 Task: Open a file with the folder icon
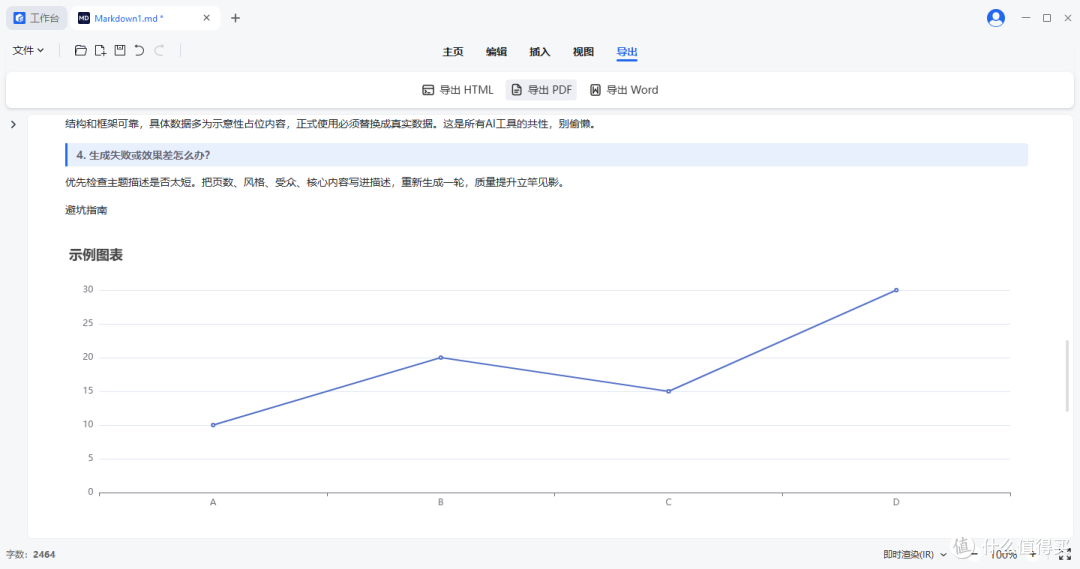click(81, 50)
